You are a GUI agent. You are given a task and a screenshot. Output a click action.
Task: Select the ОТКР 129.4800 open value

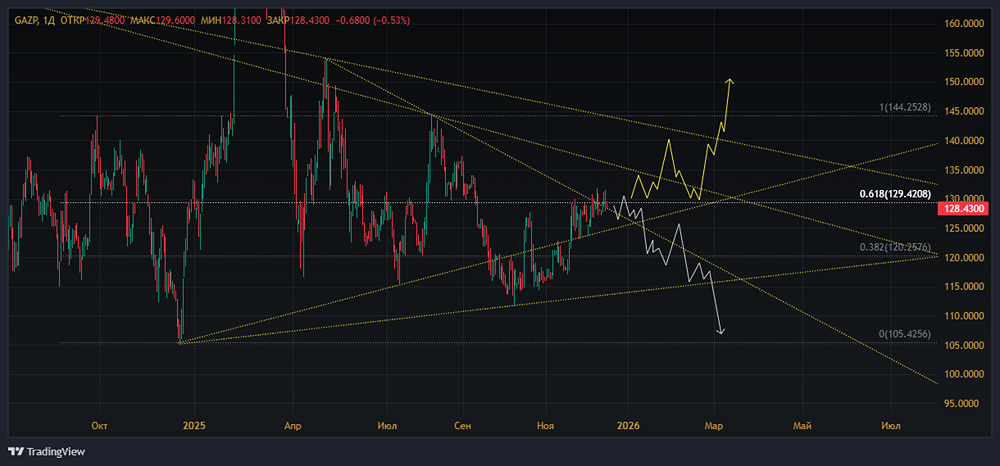[93, 20]
